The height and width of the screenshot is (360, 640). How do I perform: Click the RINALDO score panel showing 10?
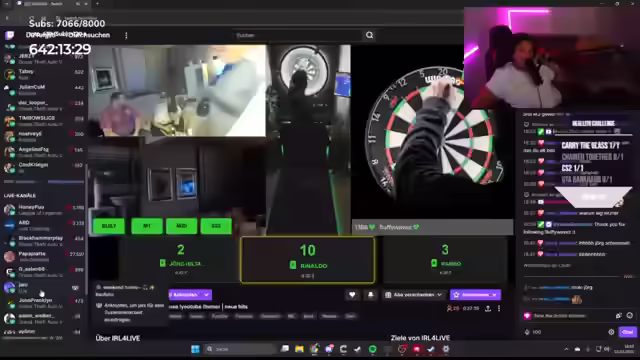[307, 260]
